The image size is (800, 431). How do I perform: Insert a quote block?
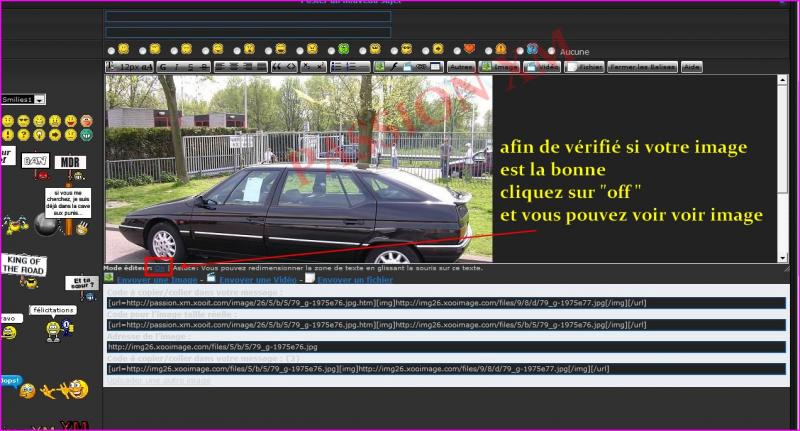click(277, 67)
